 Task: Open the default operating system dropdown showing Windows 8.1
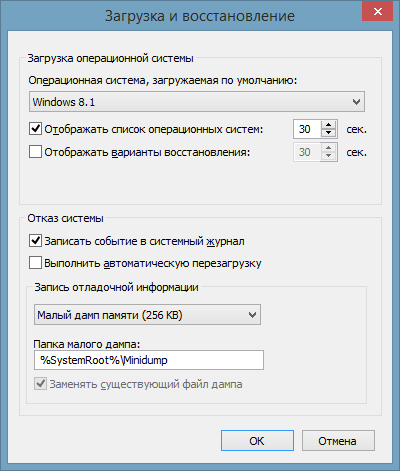(x=197, y=102)
